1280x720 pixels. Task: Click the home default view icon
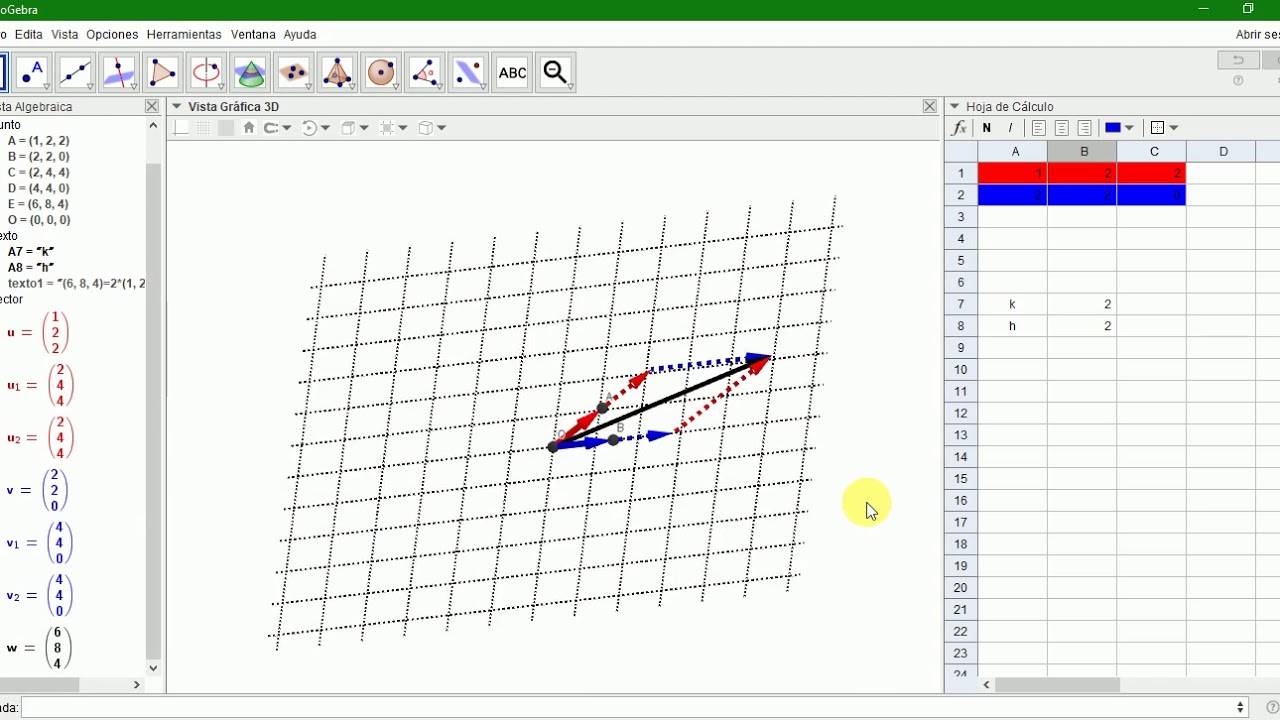(249, 128)
